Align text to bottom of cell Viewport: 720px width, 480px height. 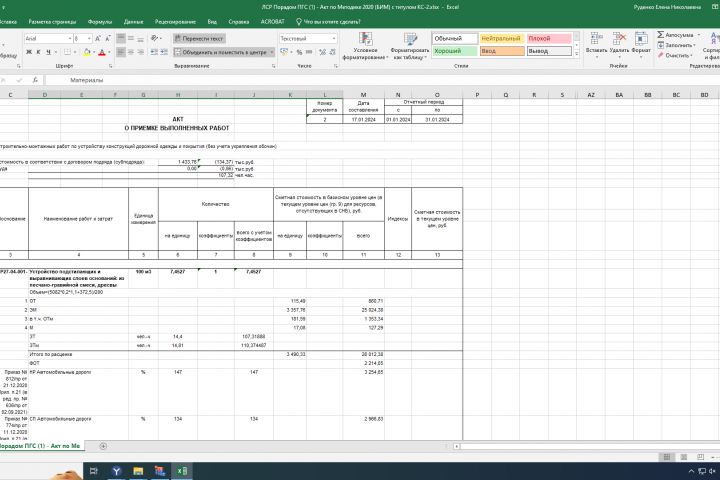141,39
